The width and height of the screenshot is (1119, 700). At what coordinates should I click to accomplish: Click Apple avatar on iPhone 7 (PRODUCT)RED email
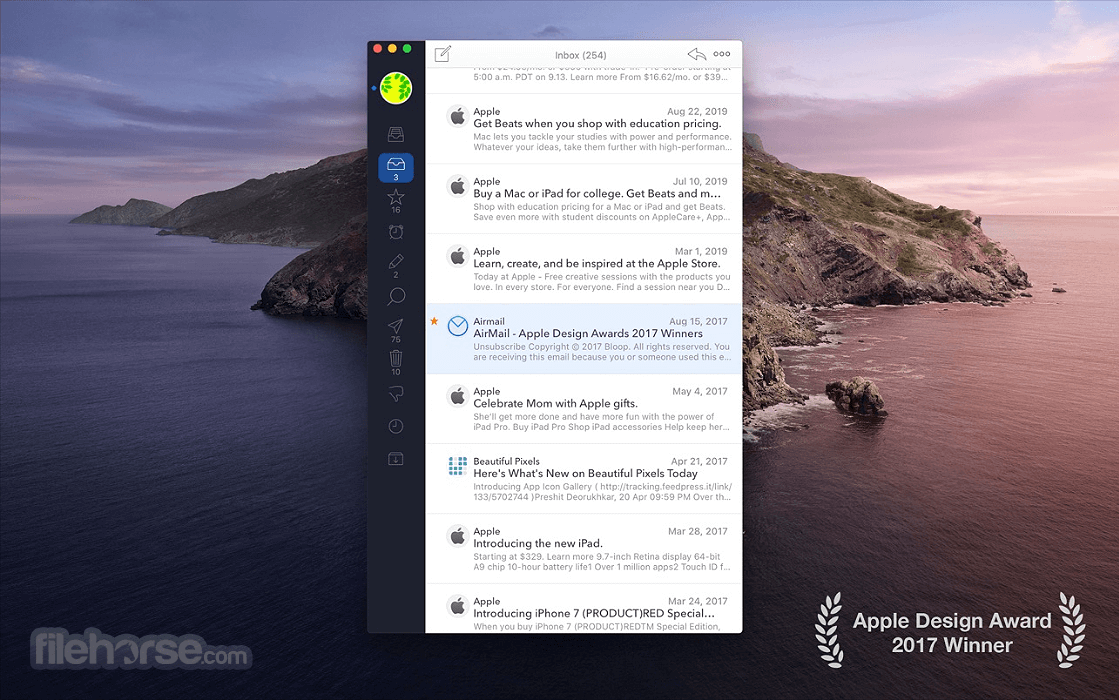pos(457,605)
